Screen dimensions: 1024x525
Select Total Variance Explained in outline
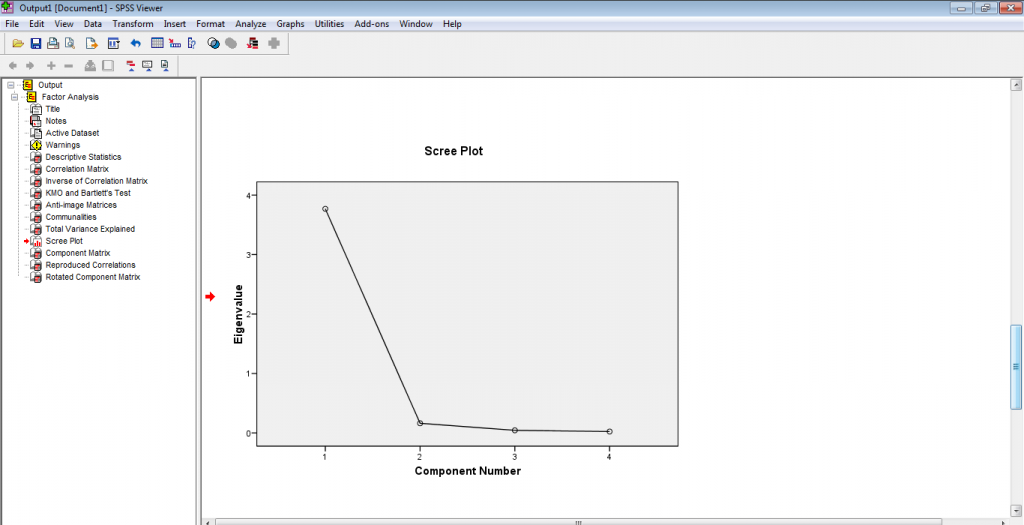(90, 229)
